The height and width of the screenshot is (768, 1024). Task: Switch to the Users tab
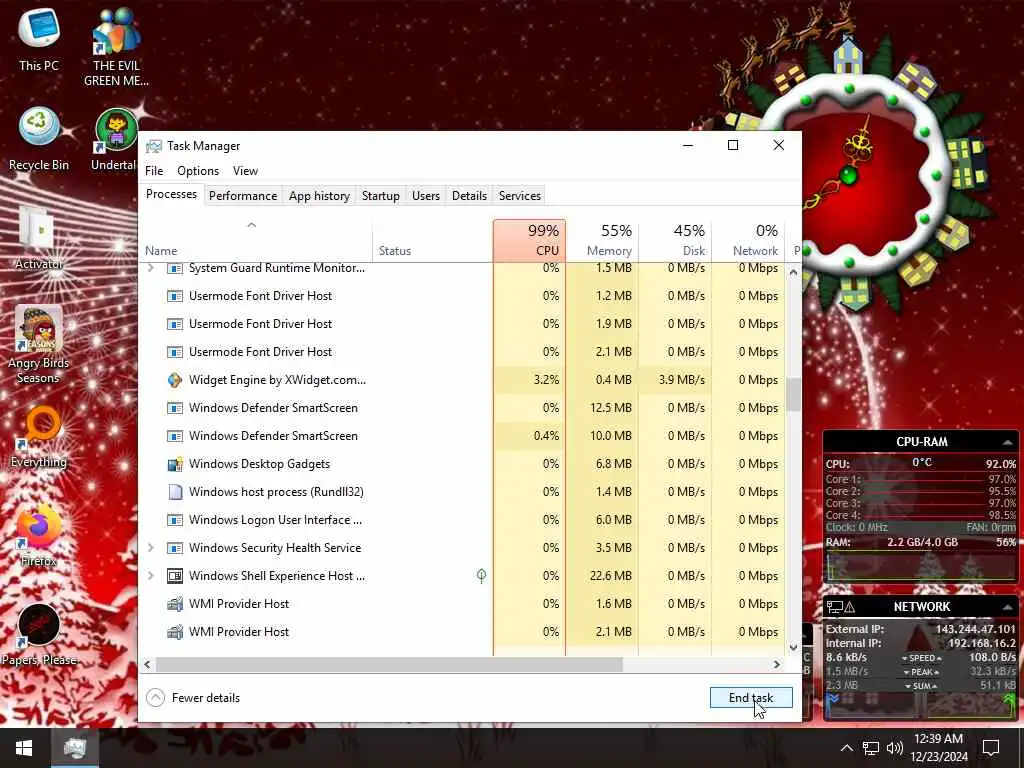click(x=426, y=196)
